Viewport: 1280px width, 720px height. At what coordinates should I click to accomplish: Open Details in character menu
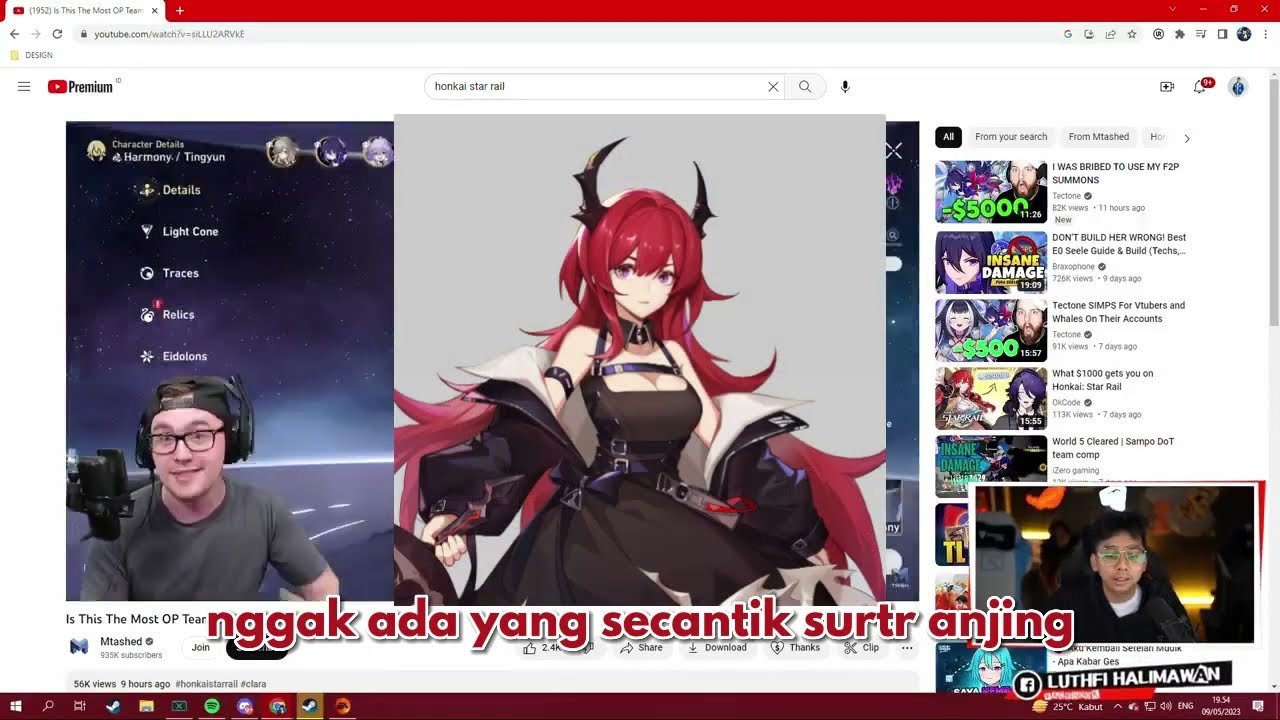[x=169, y=190]
